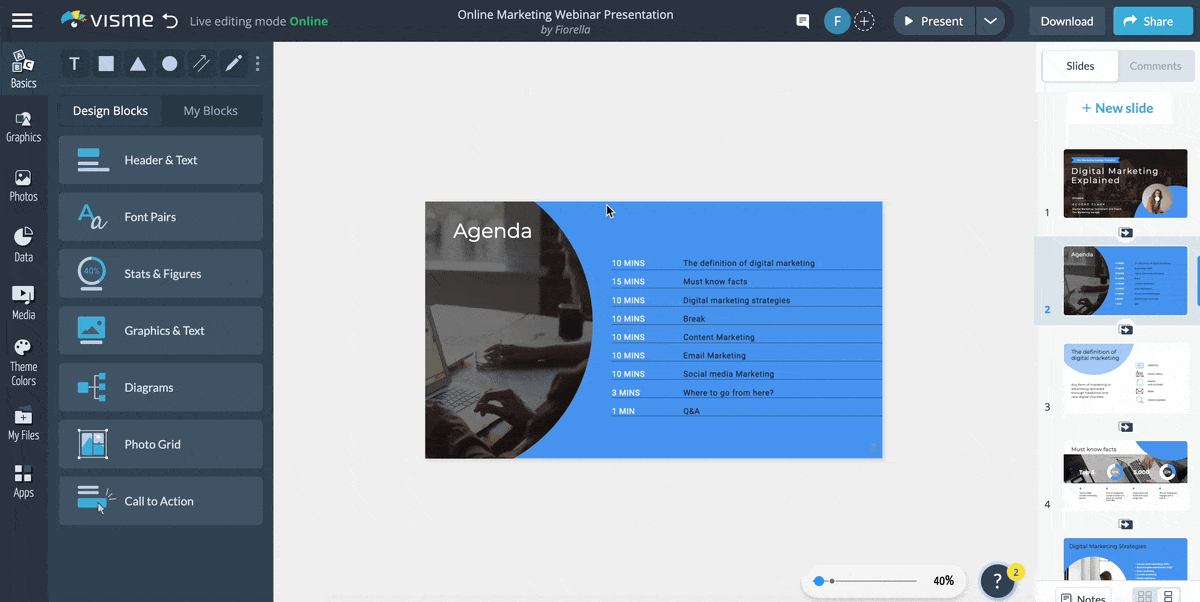Screen dimensions: 1200x602
Task: Click the undo arrow icon
Action: click(x=170, y=21)
